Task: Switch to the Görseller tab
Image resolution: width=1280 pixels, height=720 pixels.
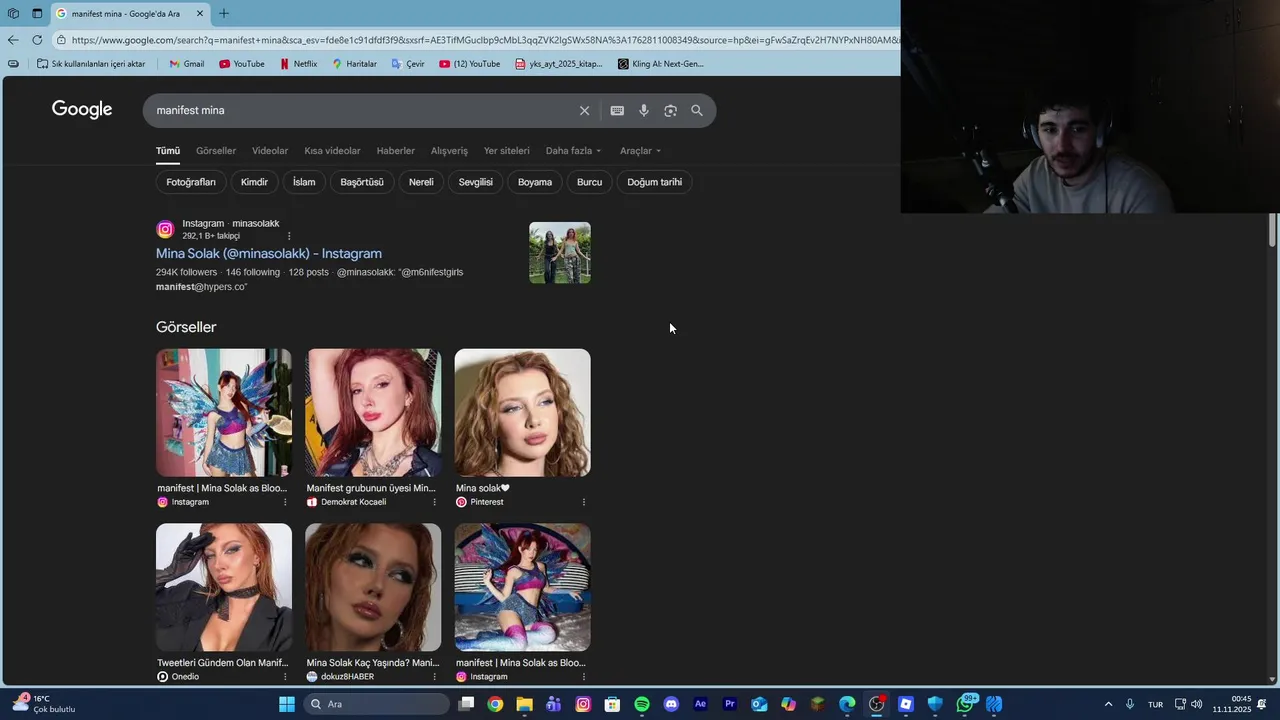Action: click(x=216, y=151)
